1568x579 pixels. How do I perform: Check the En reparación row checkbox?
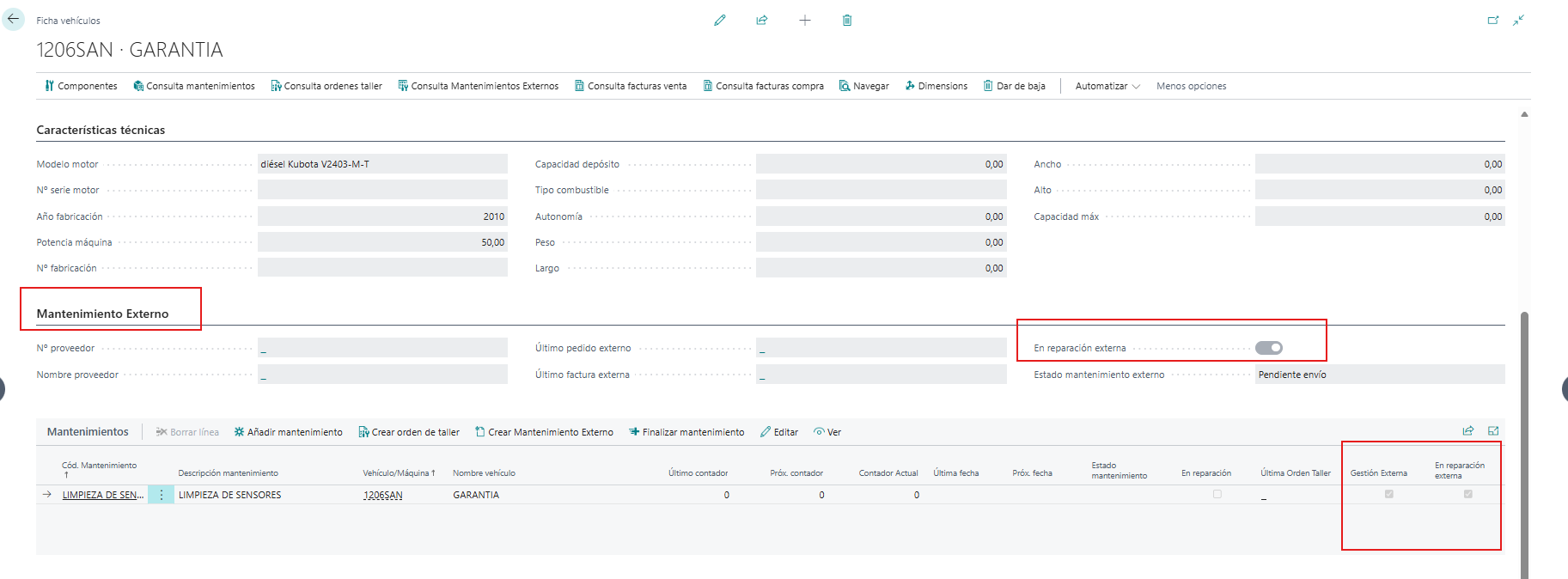click(1217, 494)
